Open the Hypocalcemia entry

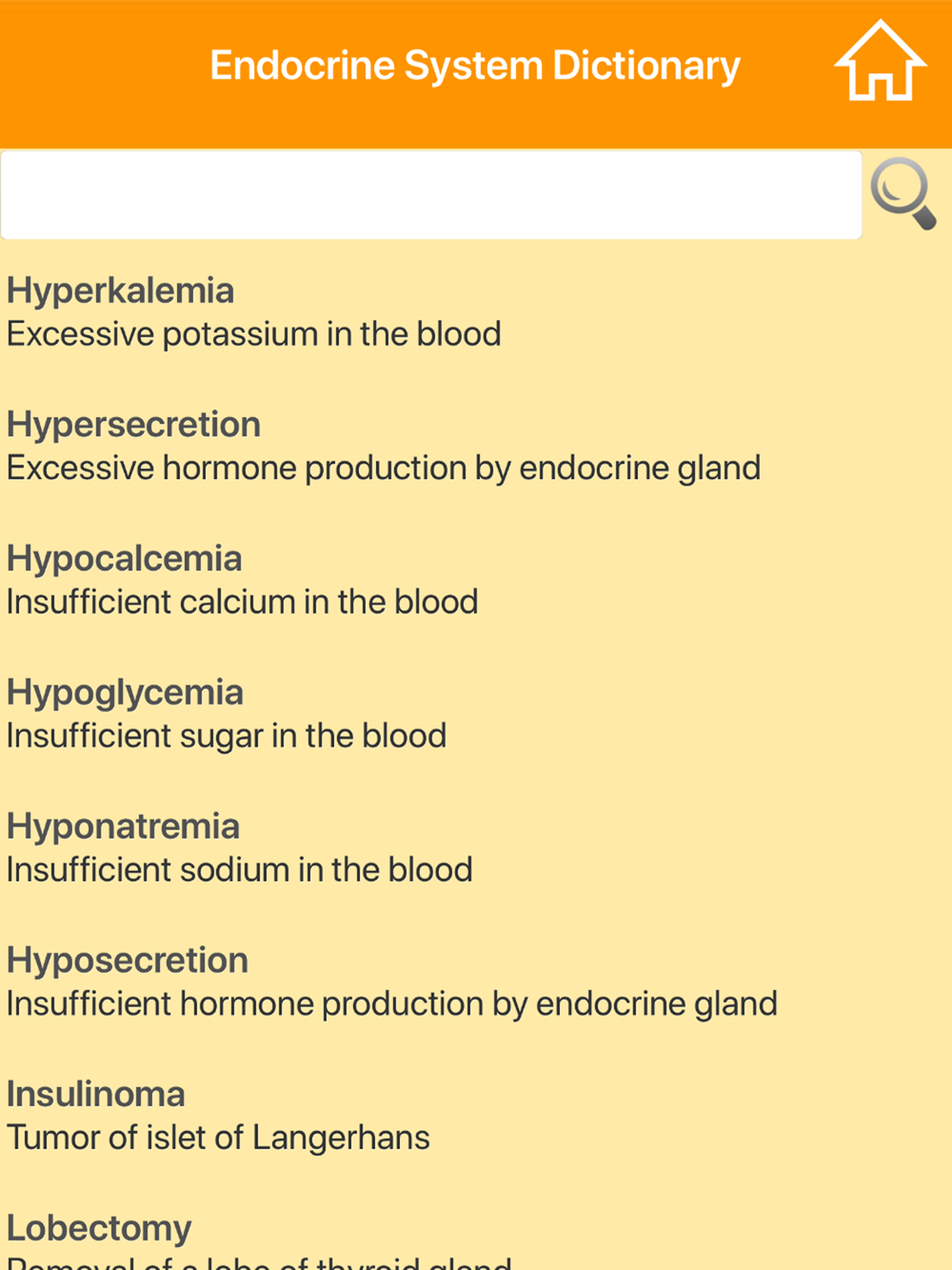click(124, 559)
